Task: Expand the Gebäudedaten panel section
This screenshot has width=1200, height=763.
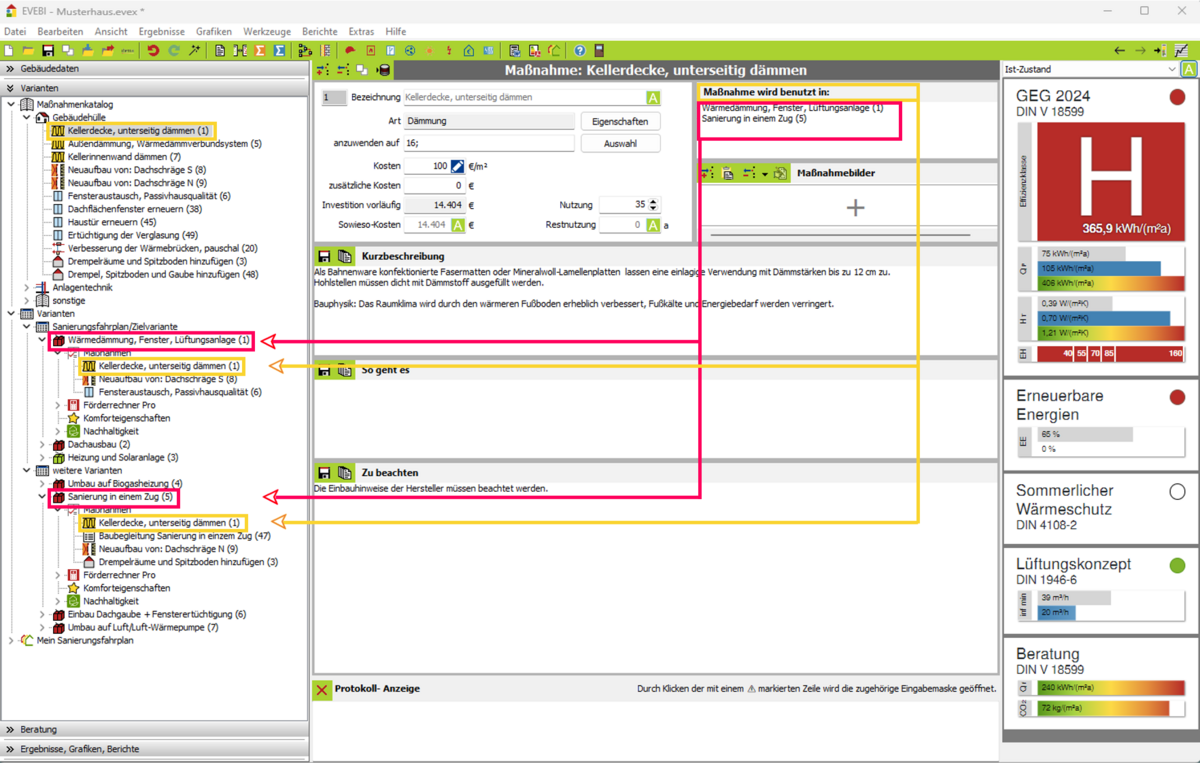Action: (x=10, y=69)
